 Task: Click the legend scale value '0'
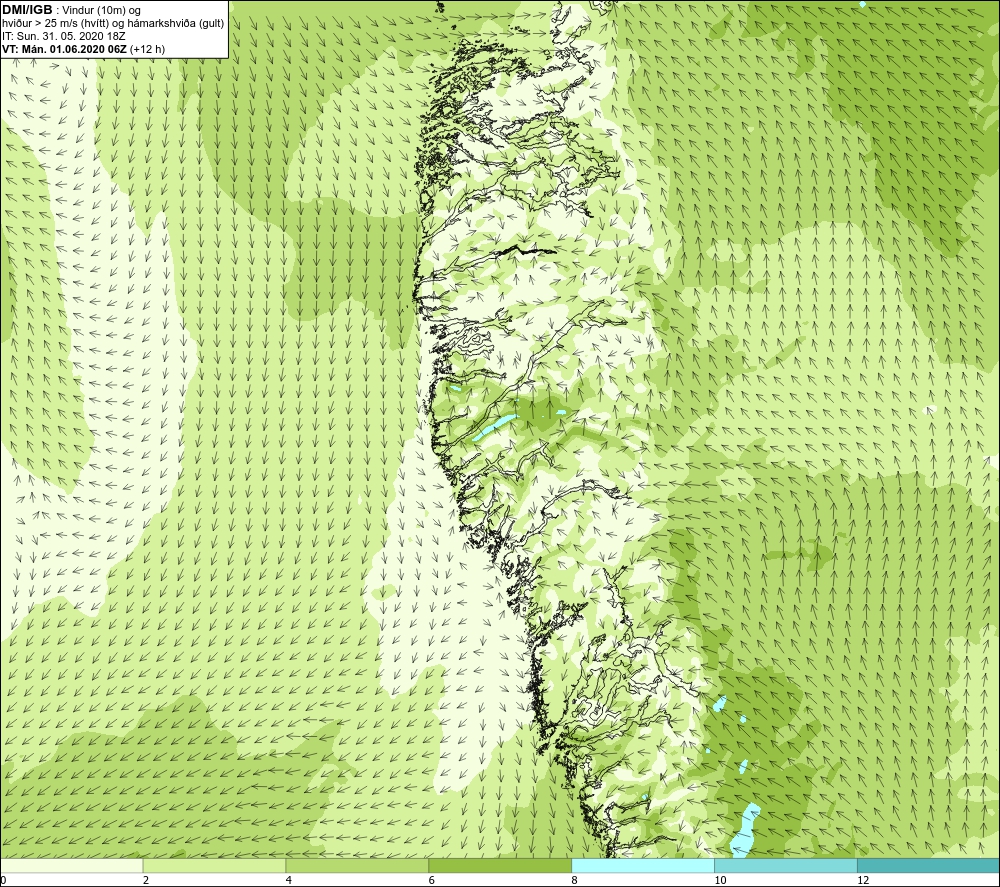coord(3,881)
